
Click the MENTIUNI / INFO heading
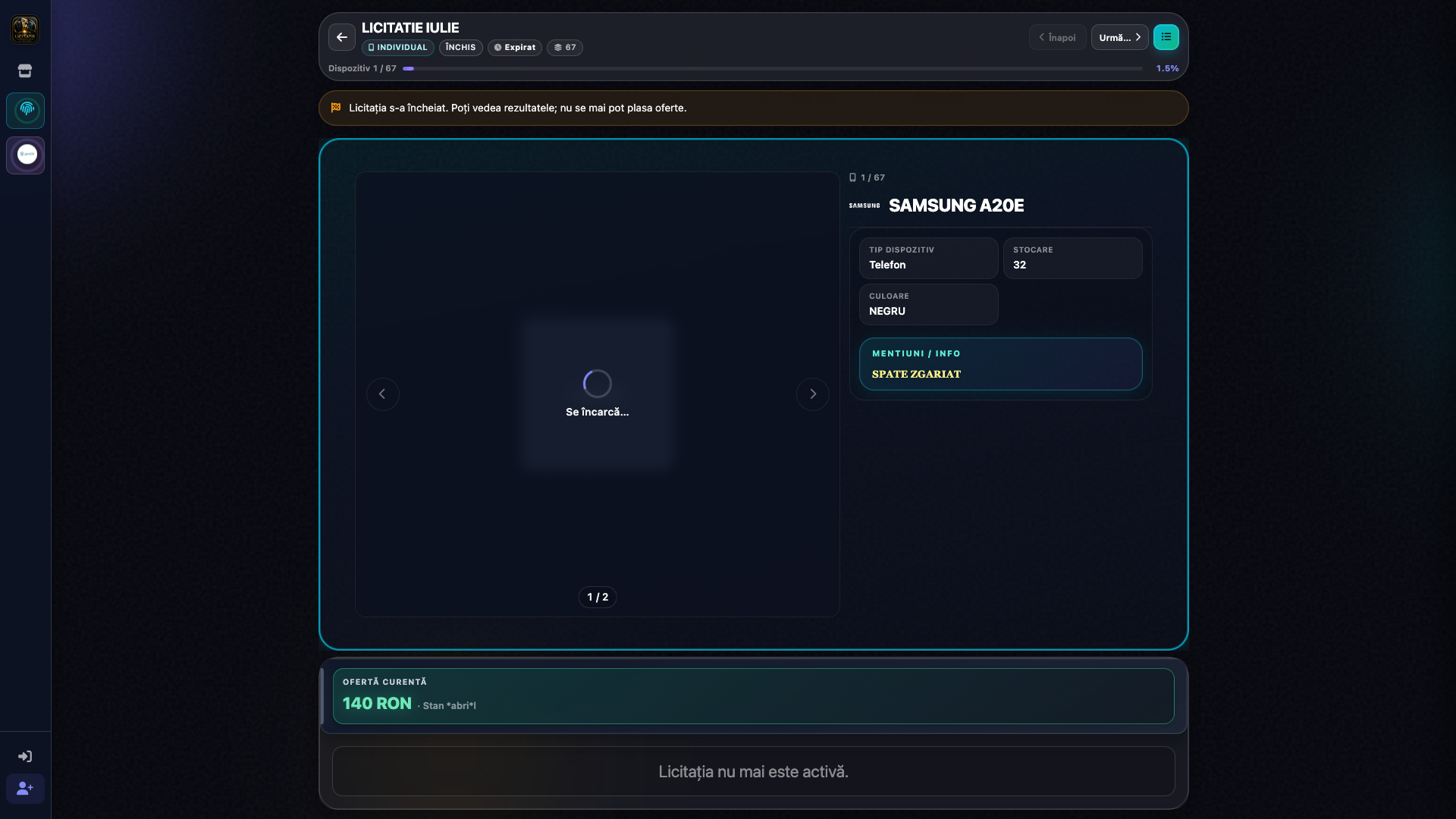(916, 353)
